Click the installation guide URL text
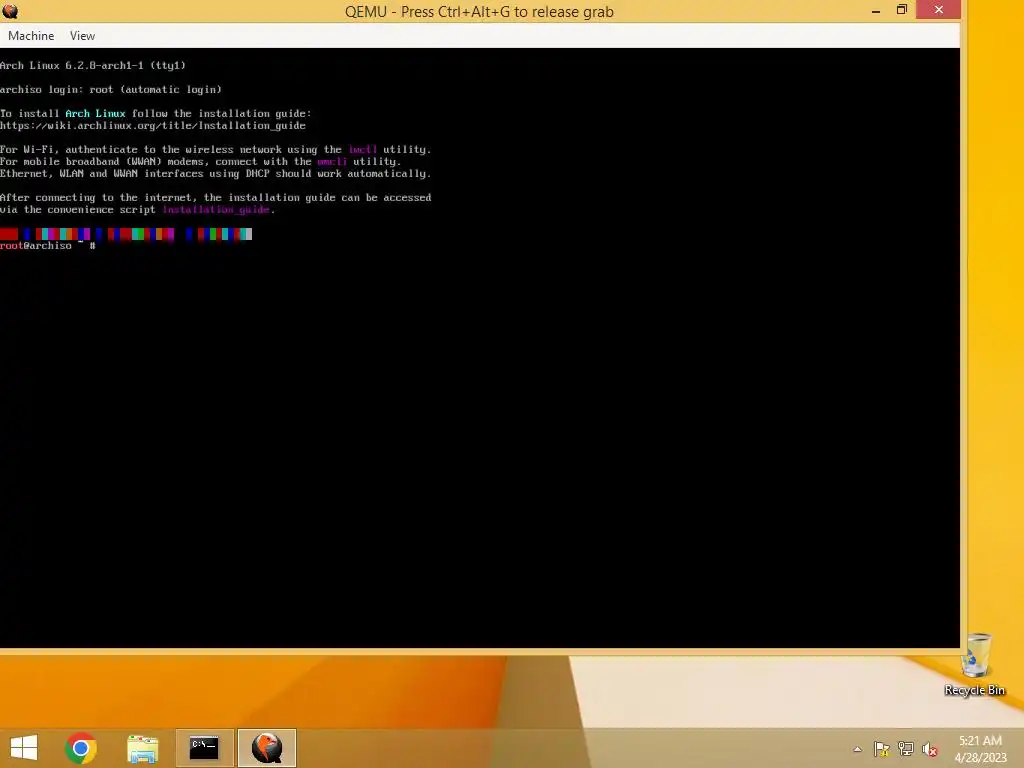This screenshot has width=1024, height=768. point(153,125)
